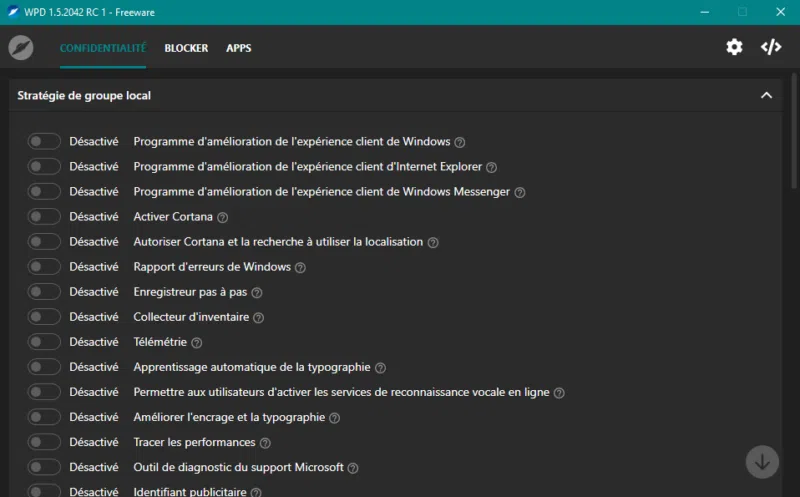Click the code brackets icon in header

[x=771, y=47]
